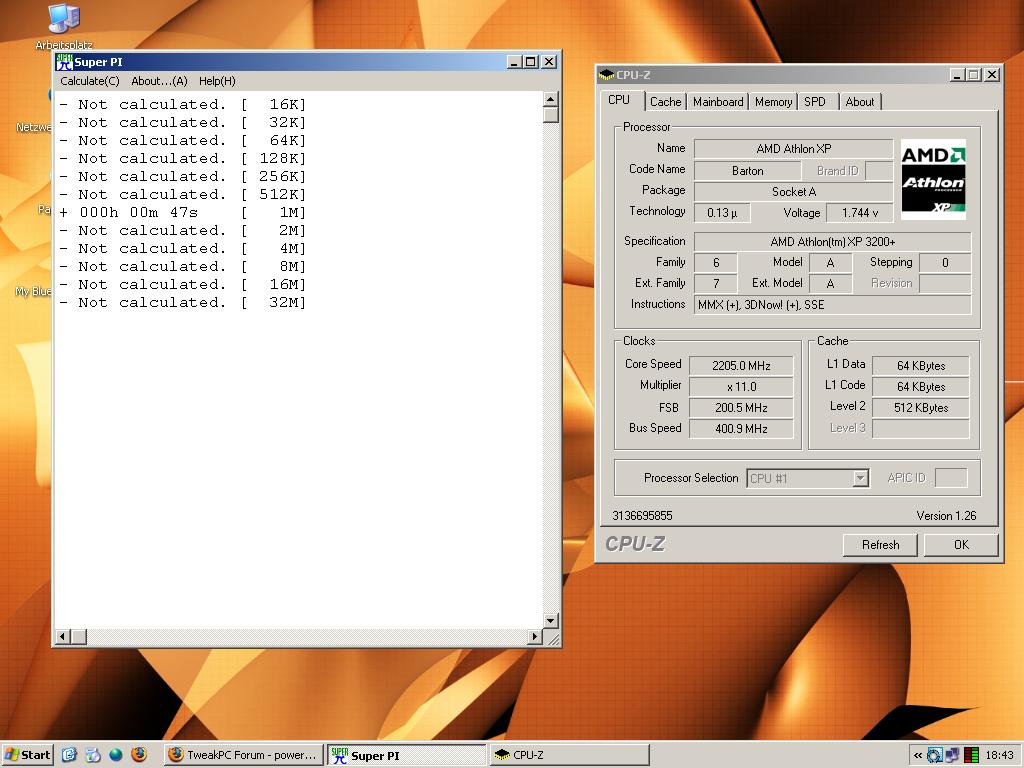The image size is (1024, 768).
Task: Switch to the SPD tab in CPU-Z
Action: pyautogui.click(x=815, y=102)
